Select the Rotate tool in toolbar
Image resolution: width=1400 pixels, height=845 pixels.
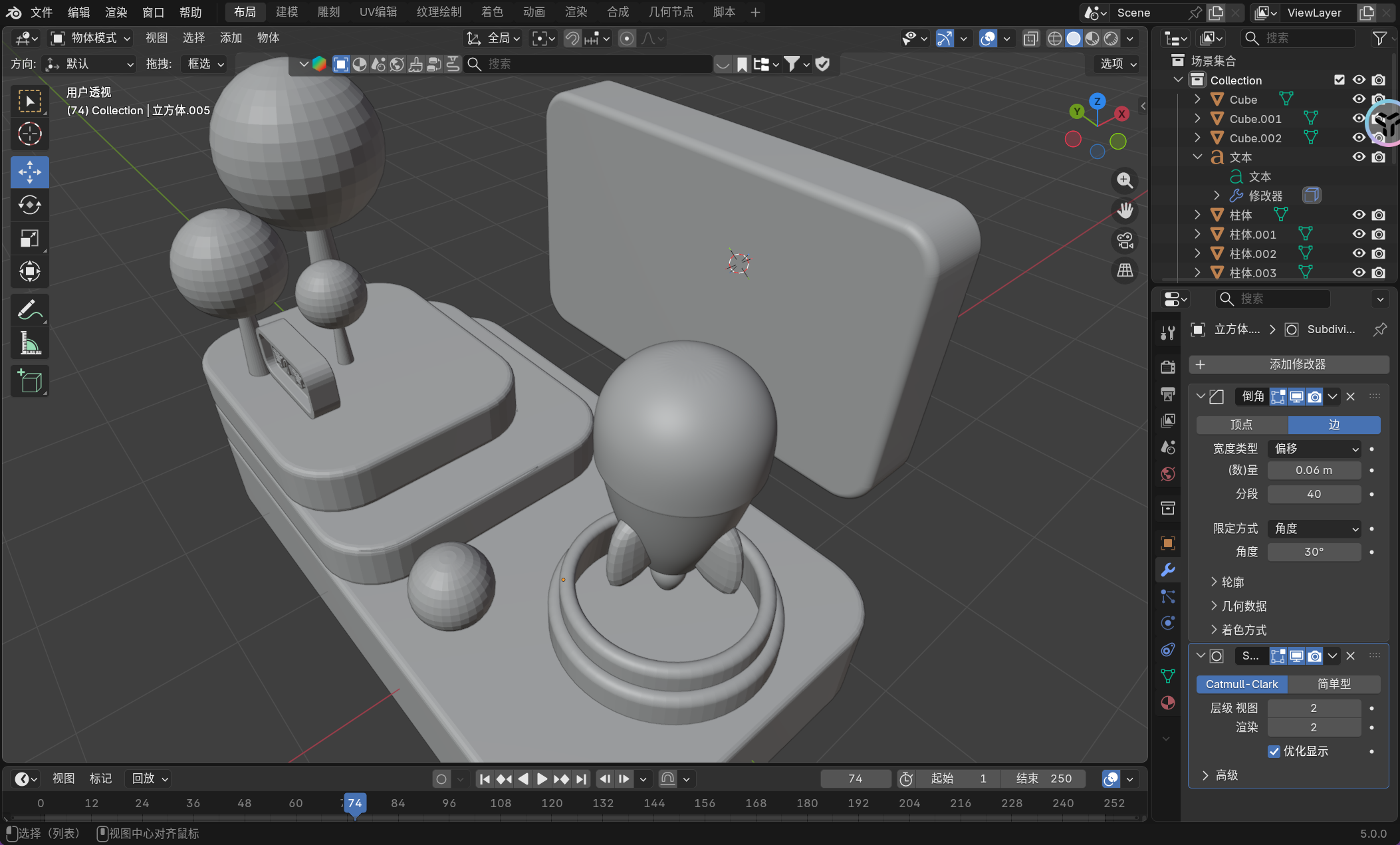29,205
